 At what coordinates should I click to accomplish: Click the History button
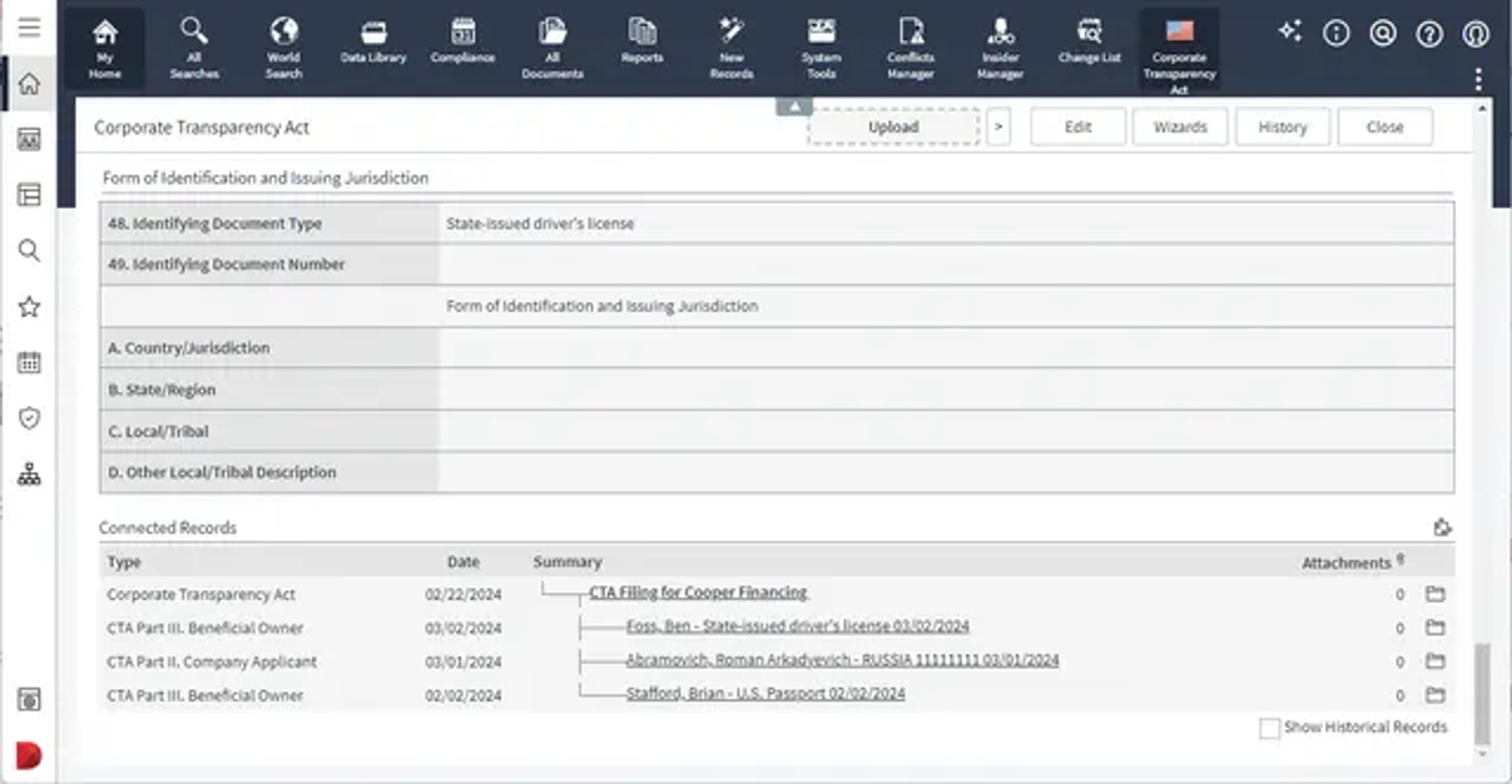(x=1282, y=127)
